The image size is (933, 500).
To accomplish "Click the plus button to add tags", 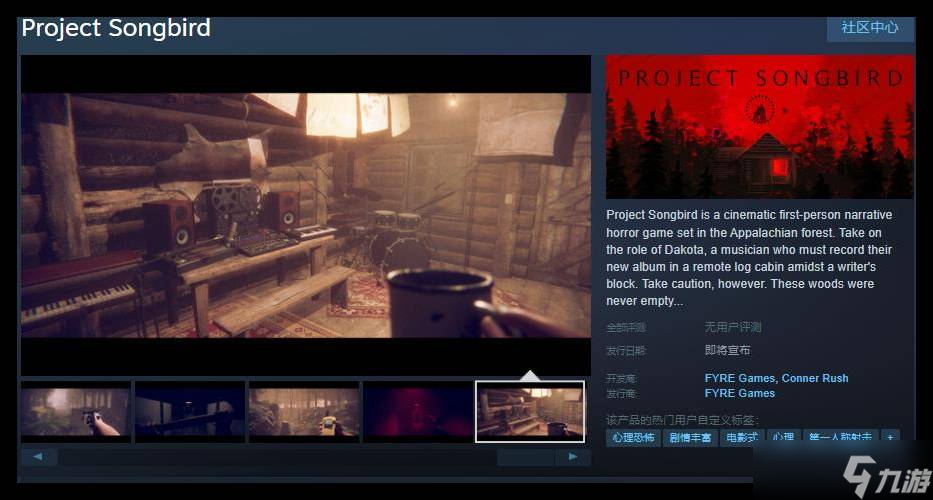I will point(890,438).
